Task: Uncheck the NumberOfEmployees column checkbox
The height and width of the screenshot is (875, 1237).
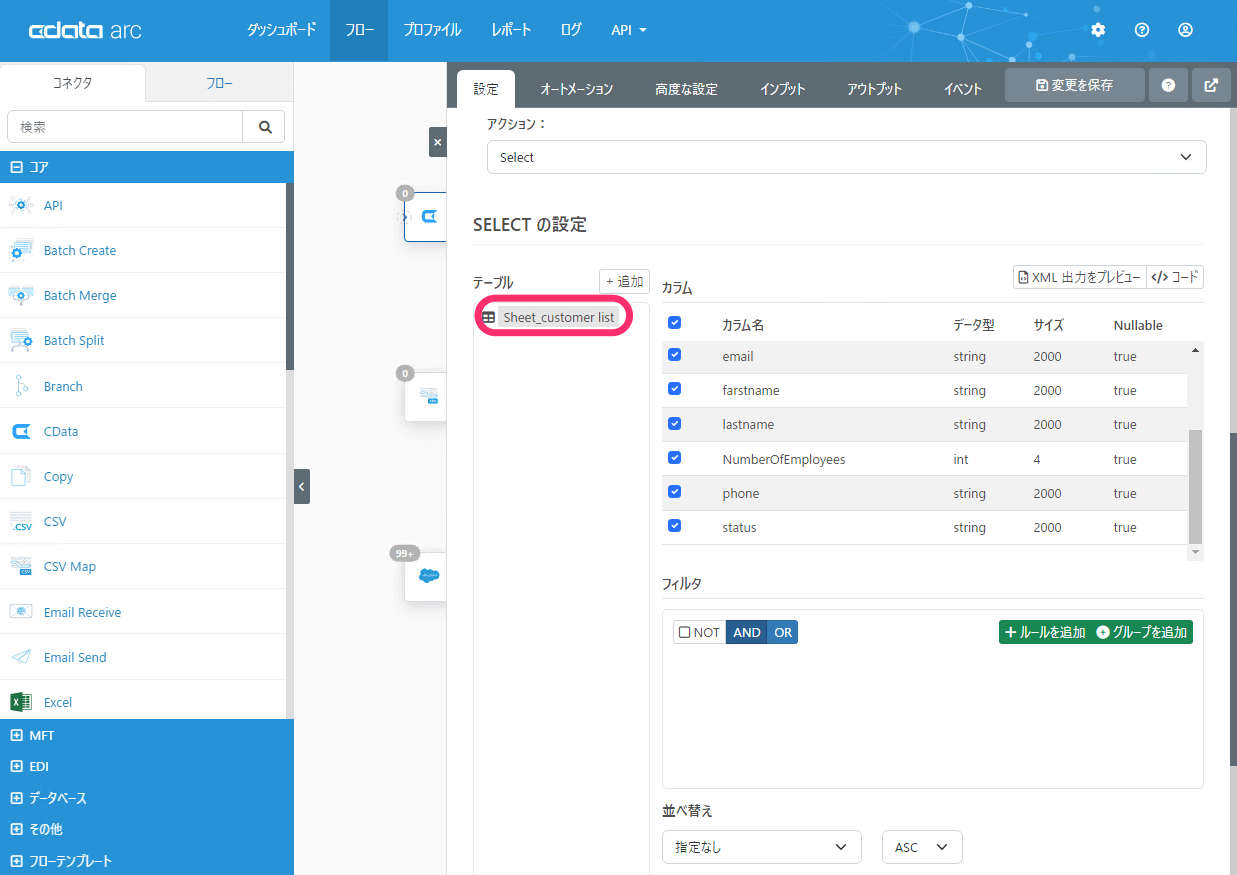Action: 674,458
